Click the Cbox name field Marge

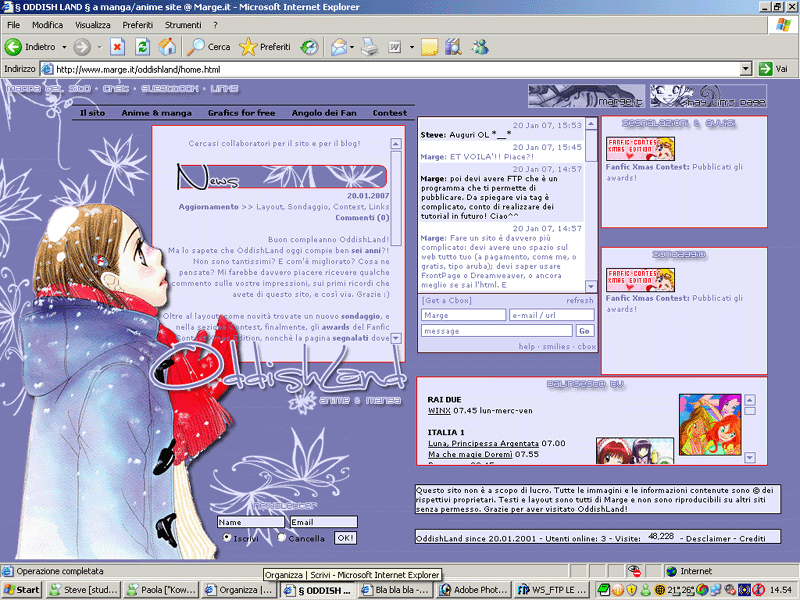point(463,315)
